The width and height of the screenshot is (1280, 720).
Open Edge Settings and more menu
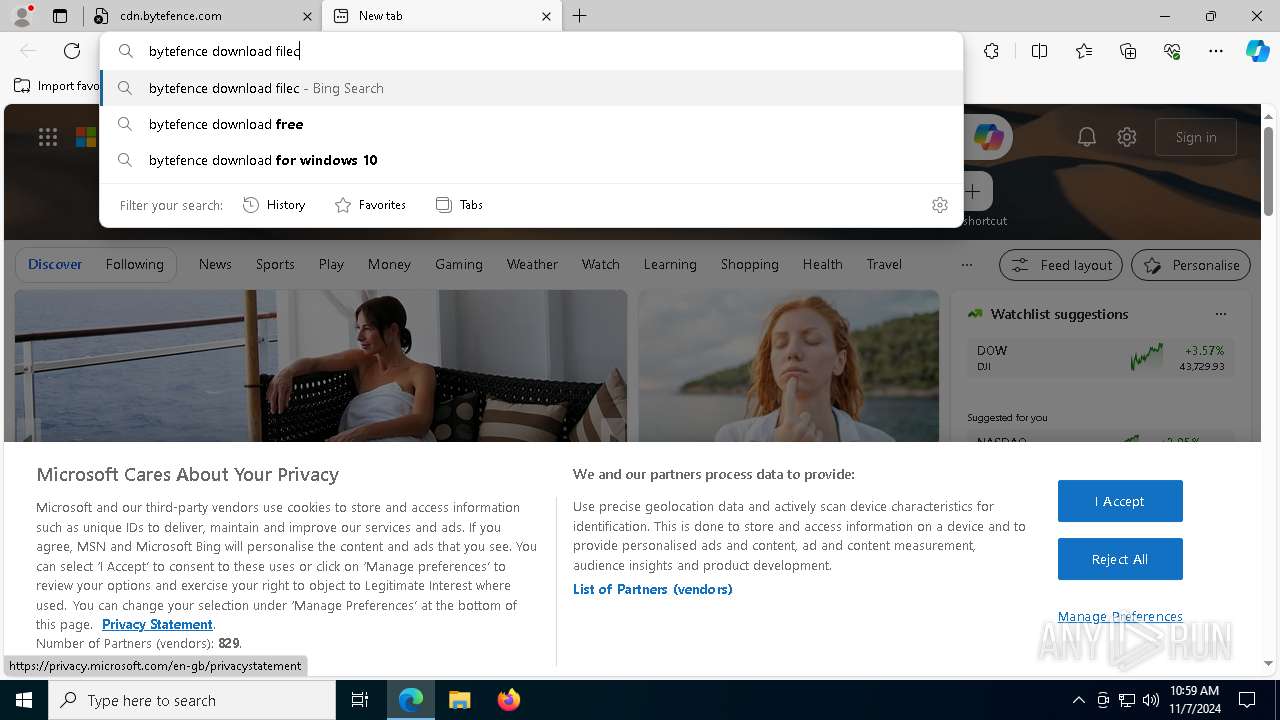[x=1216, y=51]
